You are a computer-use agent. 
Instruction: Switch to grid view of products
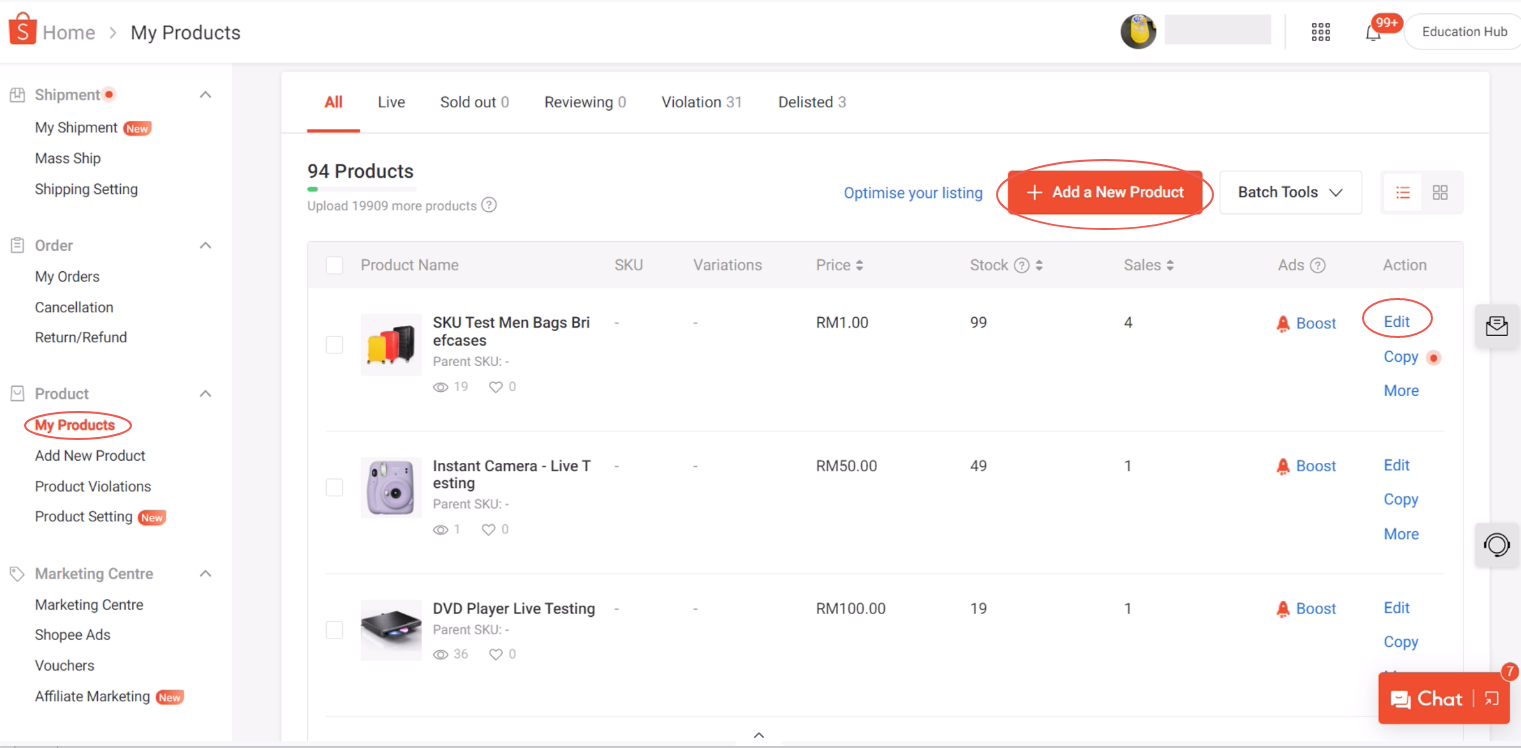(x=1440, y=192)
